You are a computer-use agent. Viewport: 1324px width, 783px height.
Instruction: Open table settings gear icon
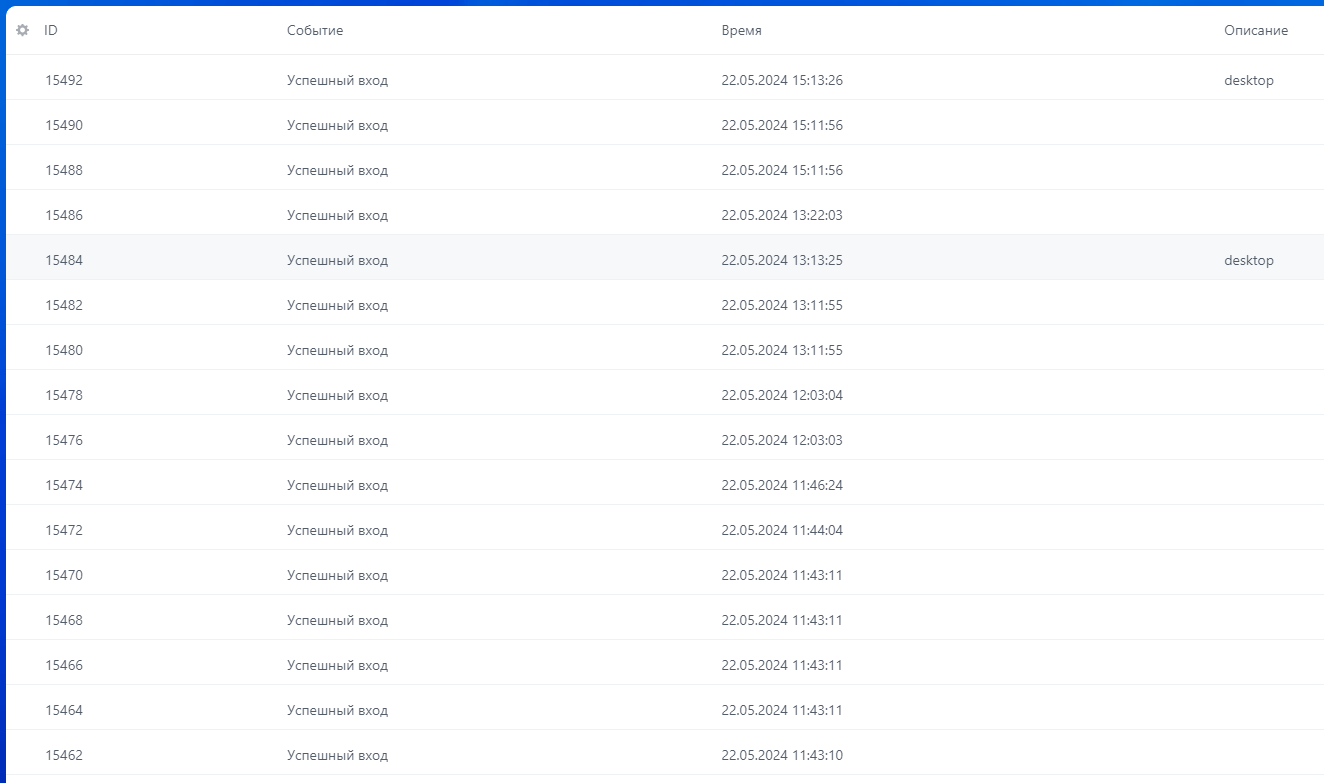click(22, 31)
